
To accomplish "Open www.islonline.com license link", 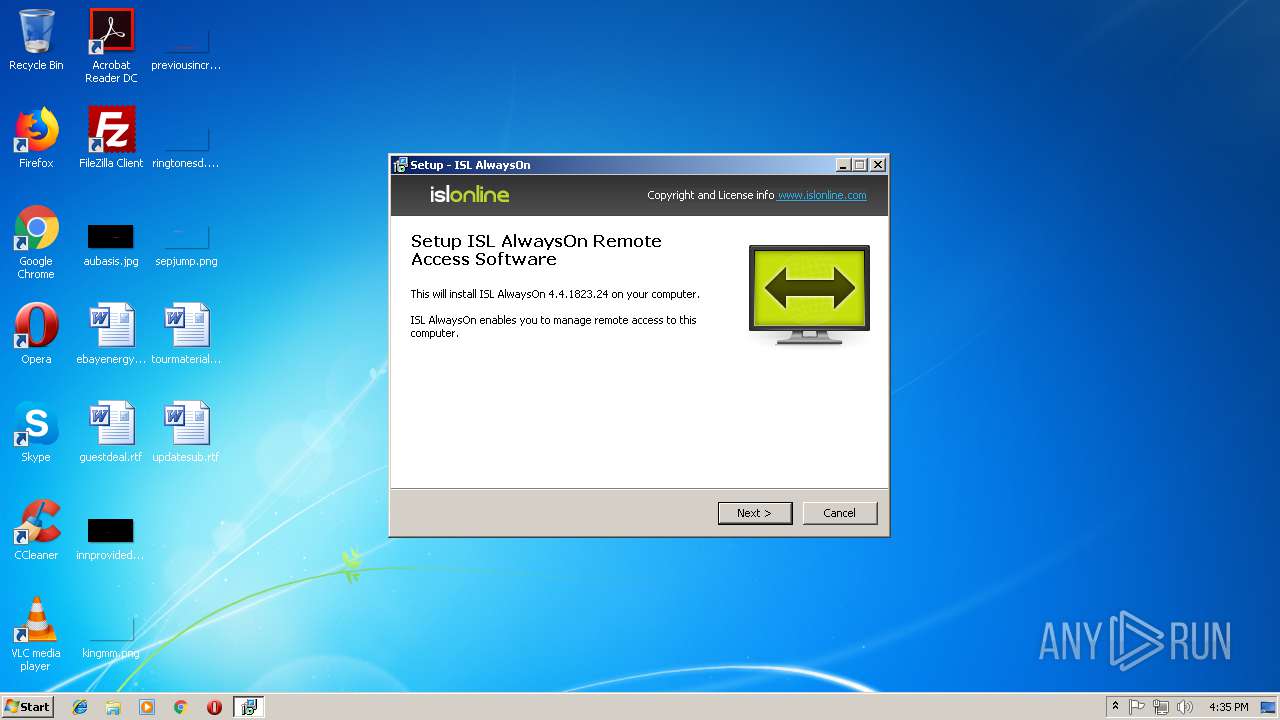I will tap(822, 195).
